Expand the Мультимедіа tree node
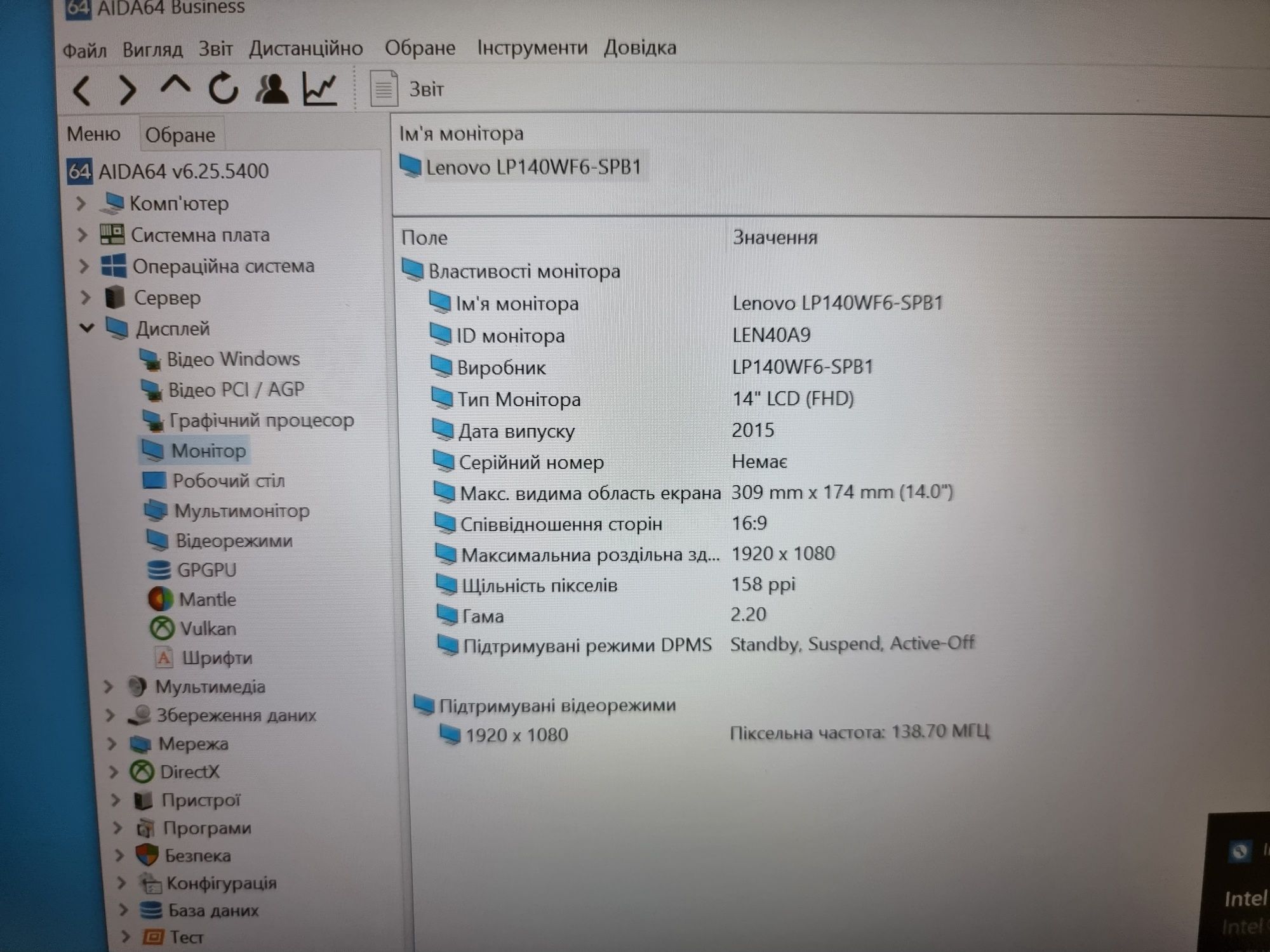Viewport: 1270px width, 952px height. point(108,687)
